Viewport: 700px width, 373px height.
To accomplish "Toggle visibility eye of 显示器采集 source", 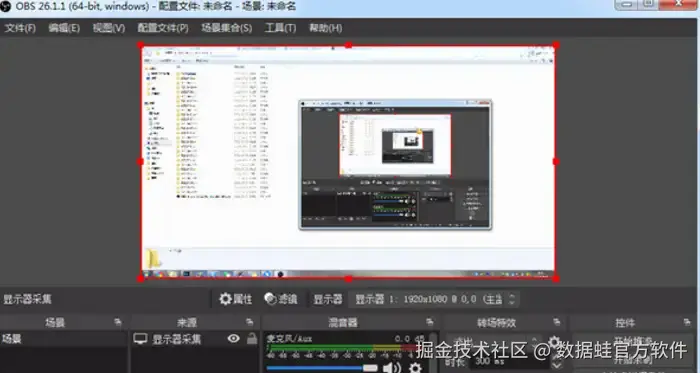I will 233,339.
